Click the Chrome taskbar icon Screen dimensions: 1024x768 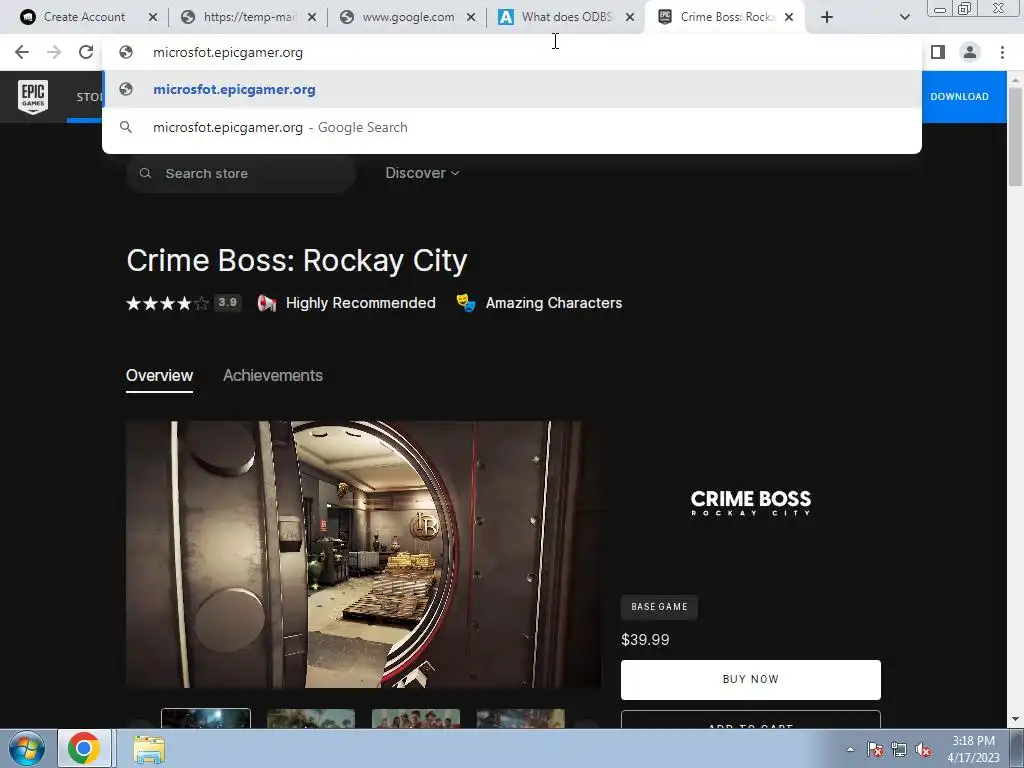pos(84,748)
